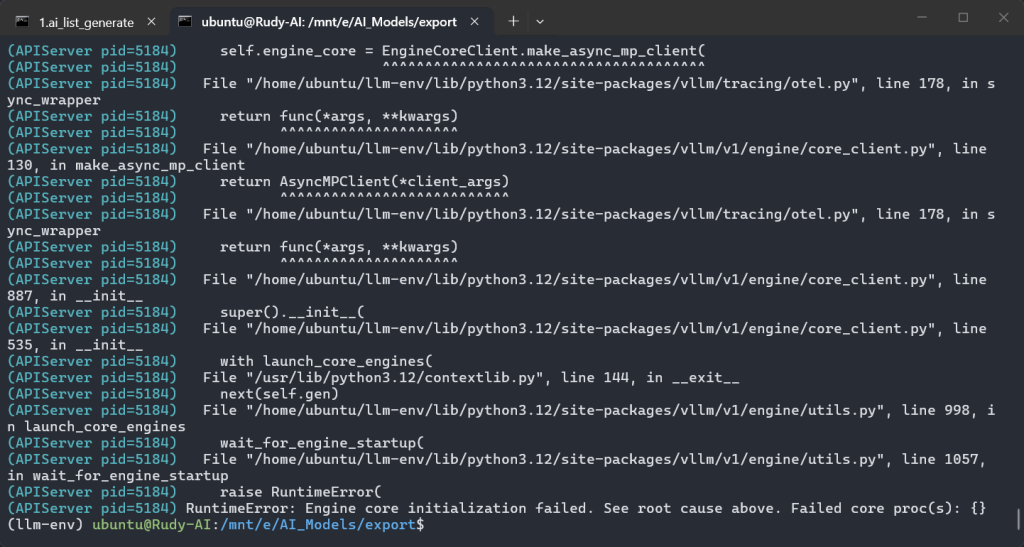Open a new tab with plus button
Image resolution: width=1024 pixels, height=547 pixels.
[513, 20]
